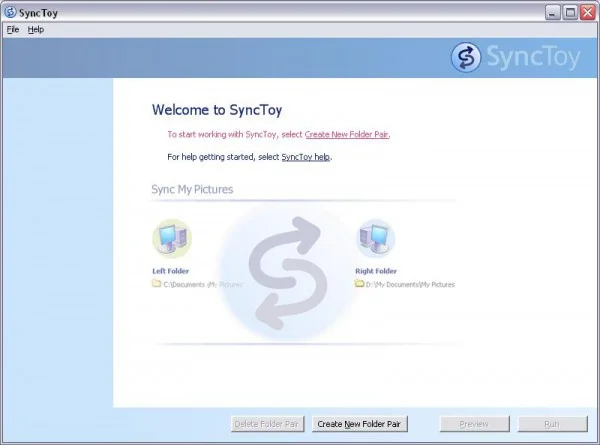Viewport: 600px width, 445px height.
Task: Close the SyncToy window
Action: pyautogui.click(x=588, y=13)
